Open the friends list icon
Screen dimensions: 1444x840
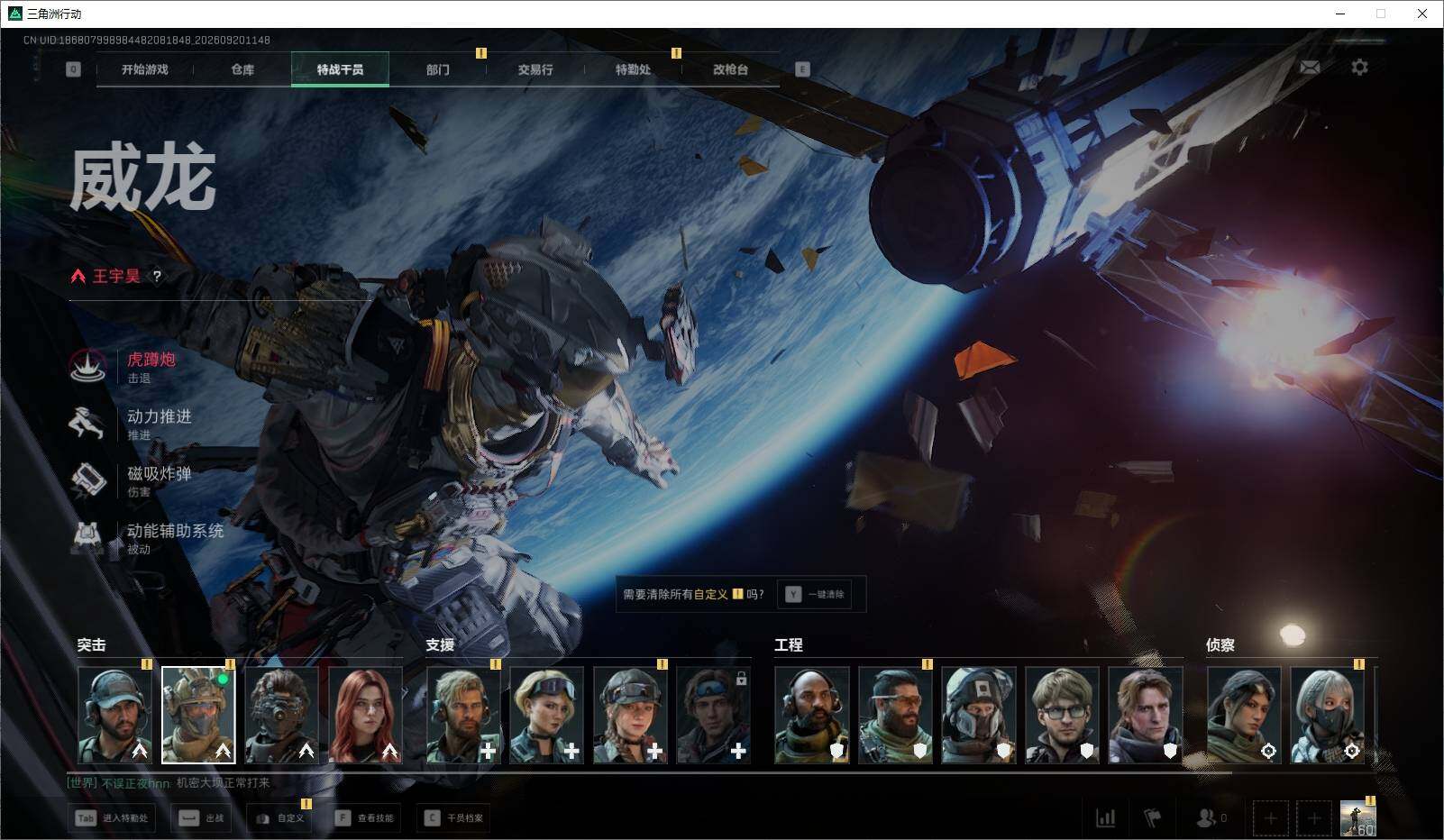1211,817
